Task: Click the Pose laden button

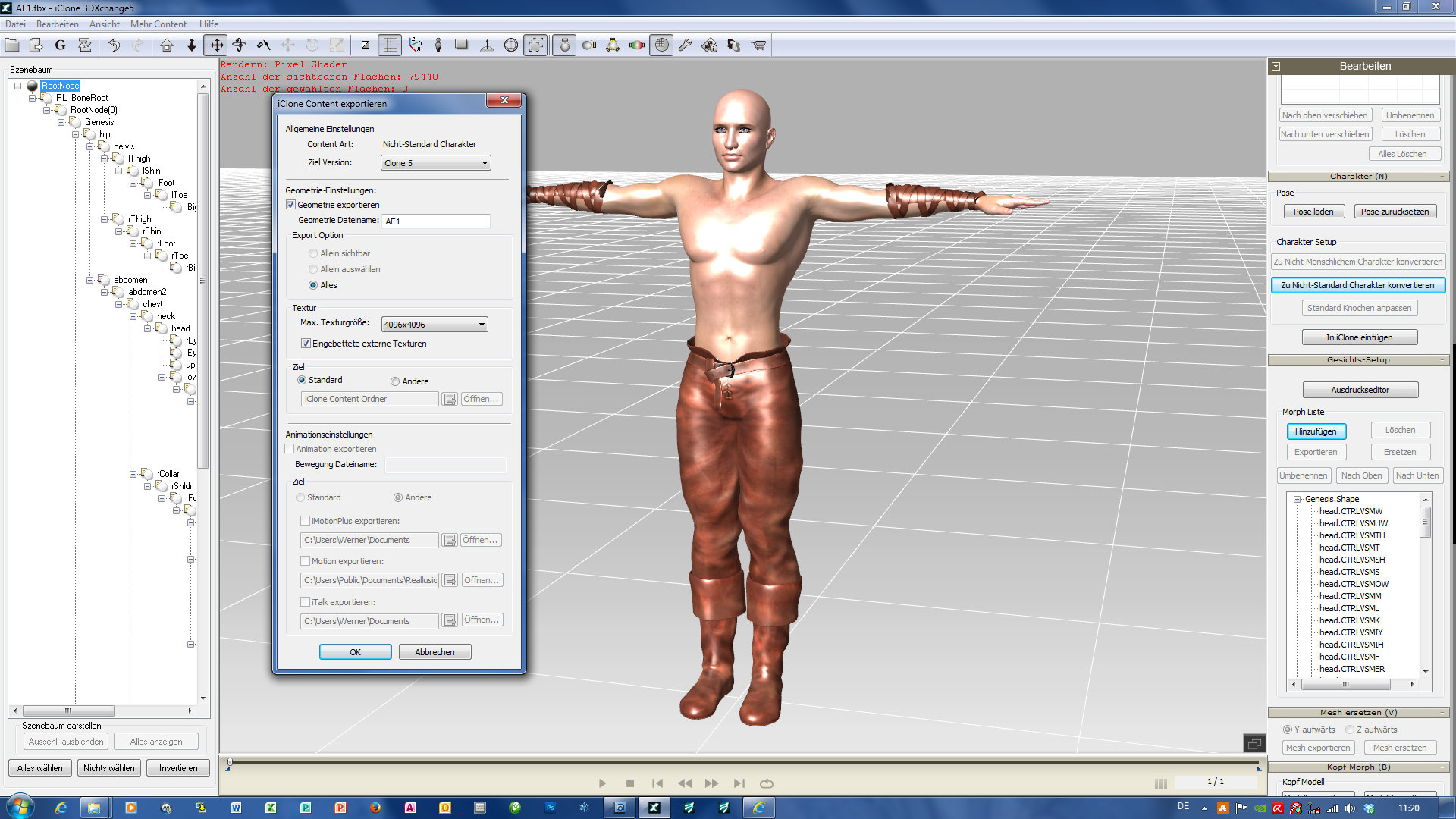Action: (1313, 212)
